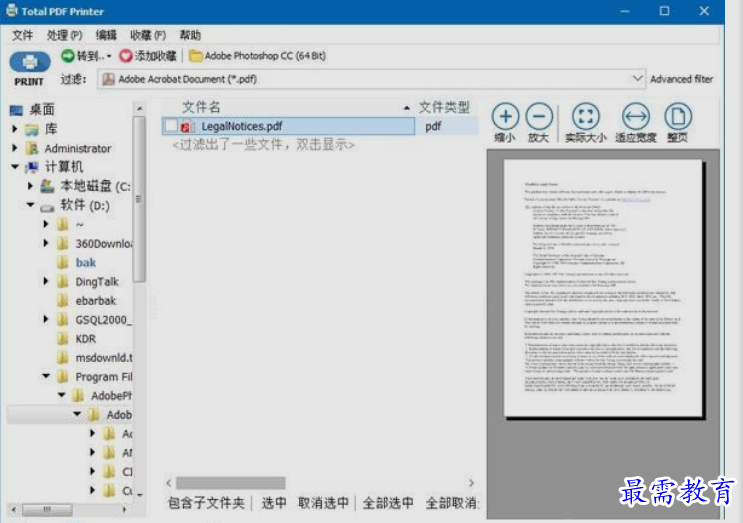This screenshot has width=743, height=523.
Task: Click the Computer icon in tree
Action: tap(32, 167)
